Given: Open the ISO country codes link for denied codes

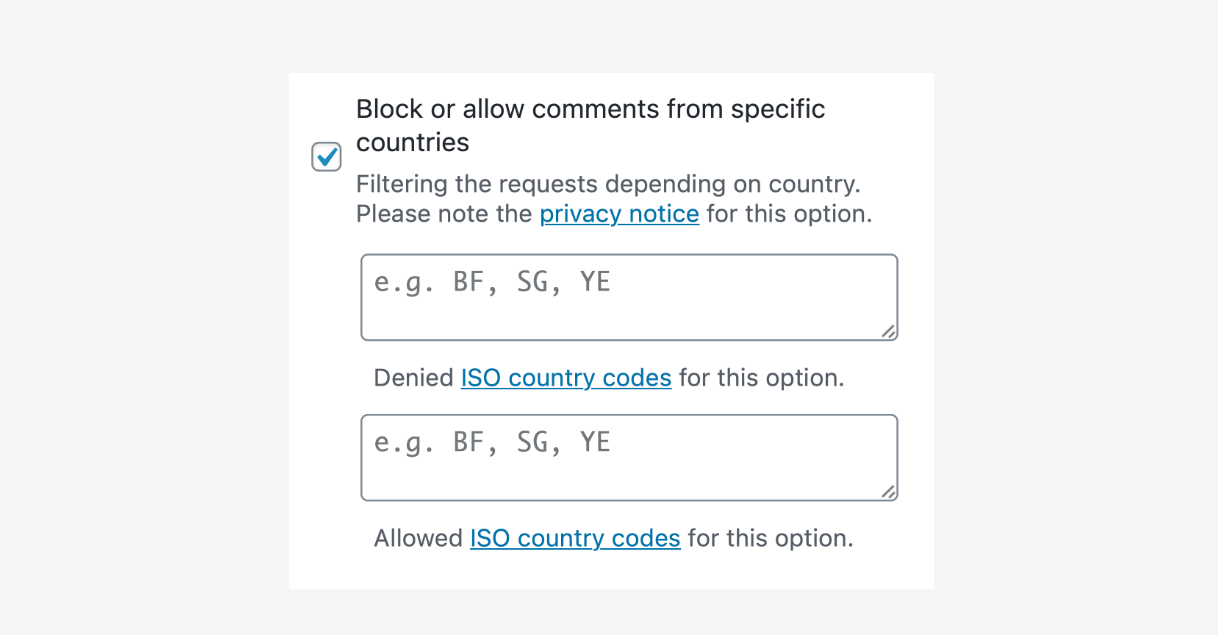Looking at the screenshot, I should pos(566,378).
